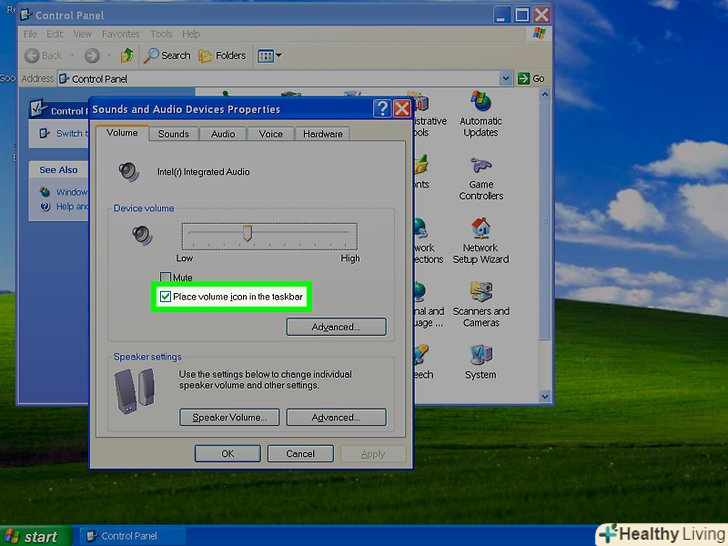Click Advanced button under Device volume

point(336,327)
